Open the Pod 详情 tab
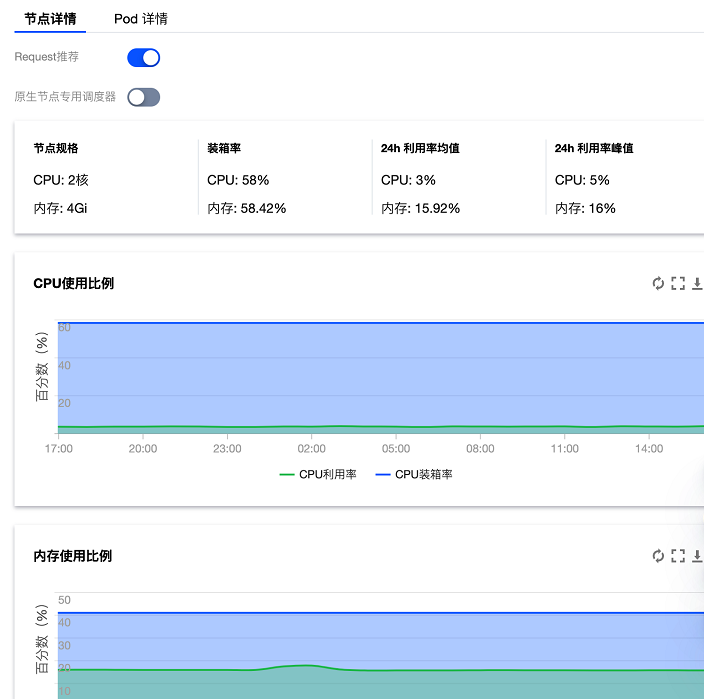Image resolution: width=704 pixels, height=699 pixels. (141, 18)
